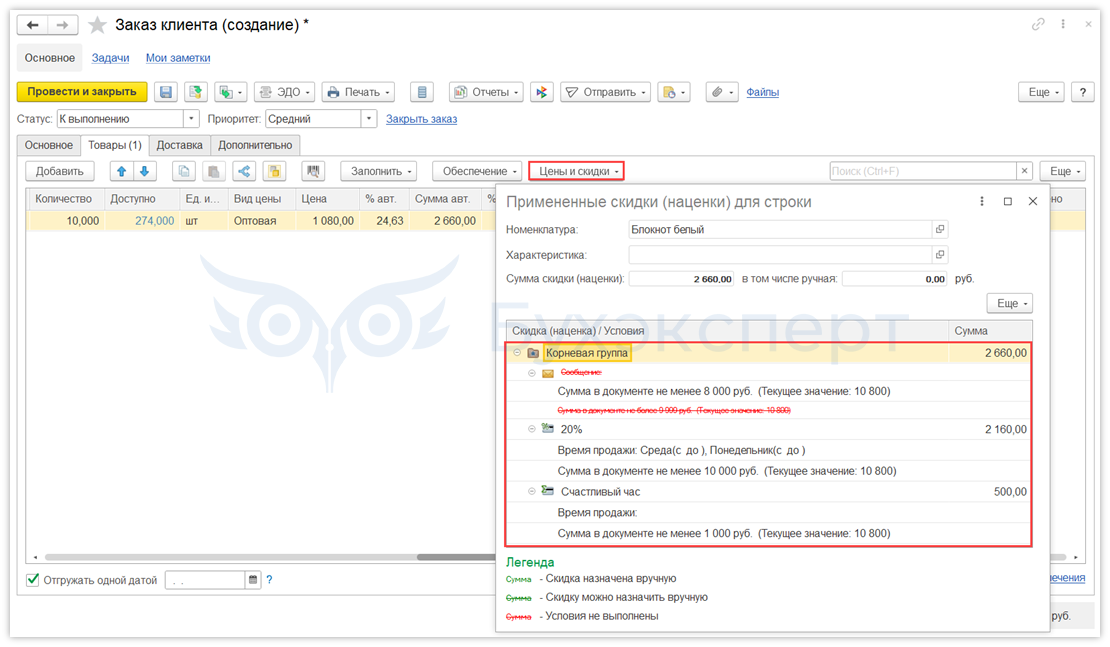The width and height of the screenshot is (1110, 647).
Task: Go back with the left arrow
Action: [33, 25]
